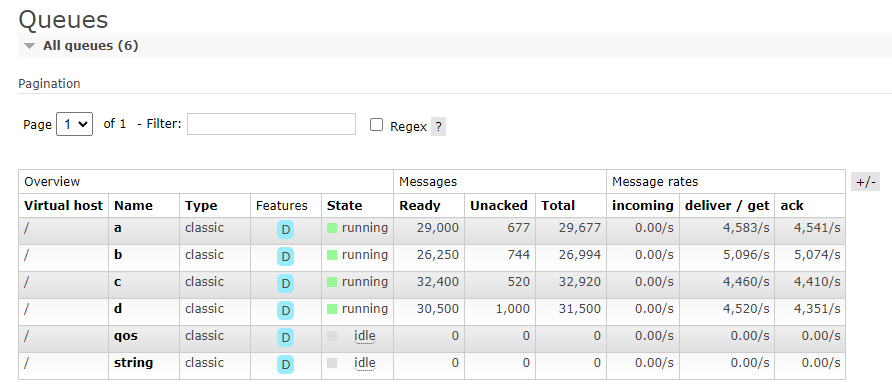The image size is (892, 391).
Task: Collapse the All queues section
Action: 30,46
